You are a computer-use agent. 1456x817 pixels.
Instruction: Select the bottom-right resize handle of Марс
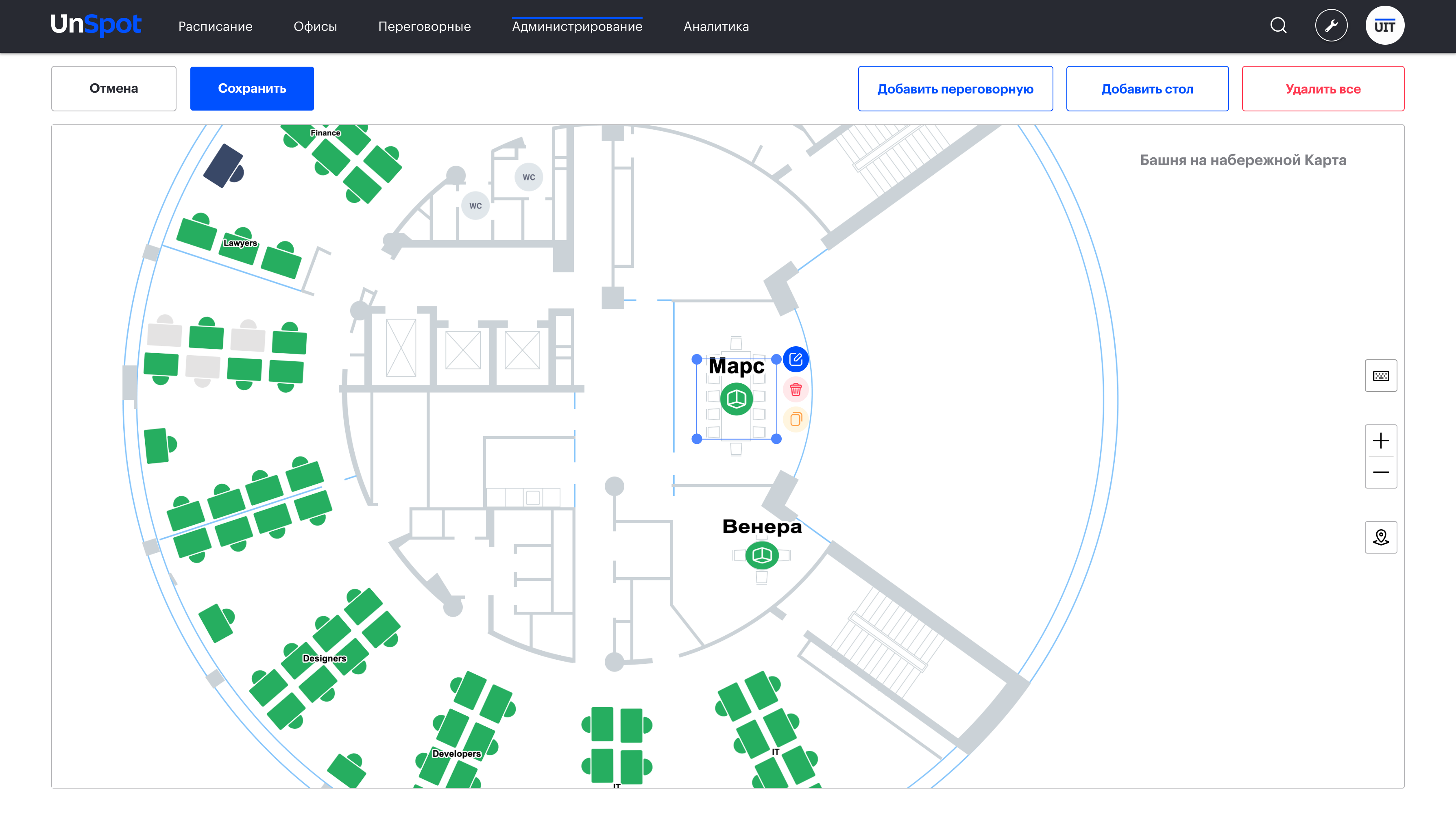tap(777, 439)
